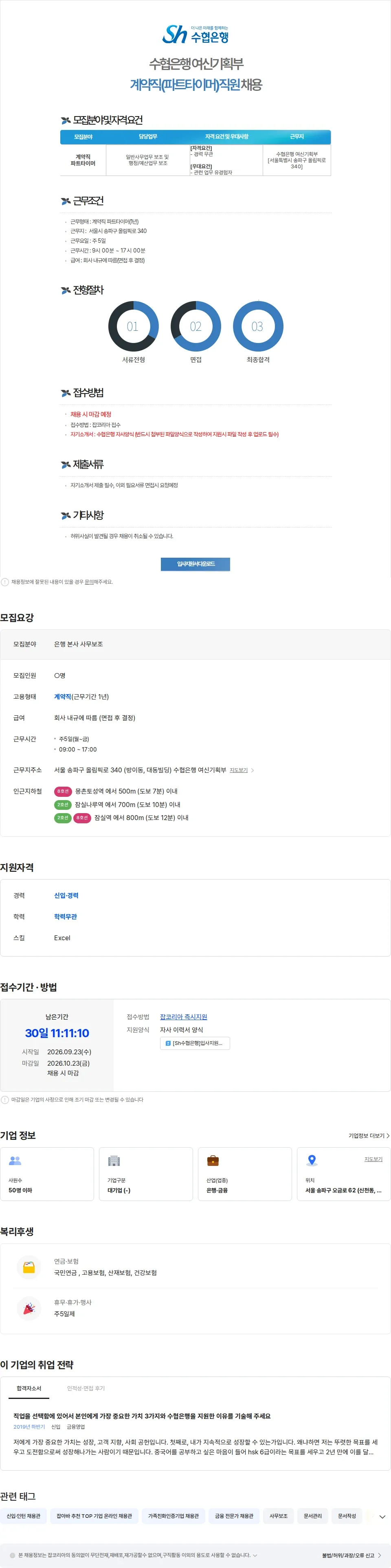Screen dimensions: 391x1568
Task: Open the 지도보기 link next to 근무지주소
Action: (x=239, y=770)
